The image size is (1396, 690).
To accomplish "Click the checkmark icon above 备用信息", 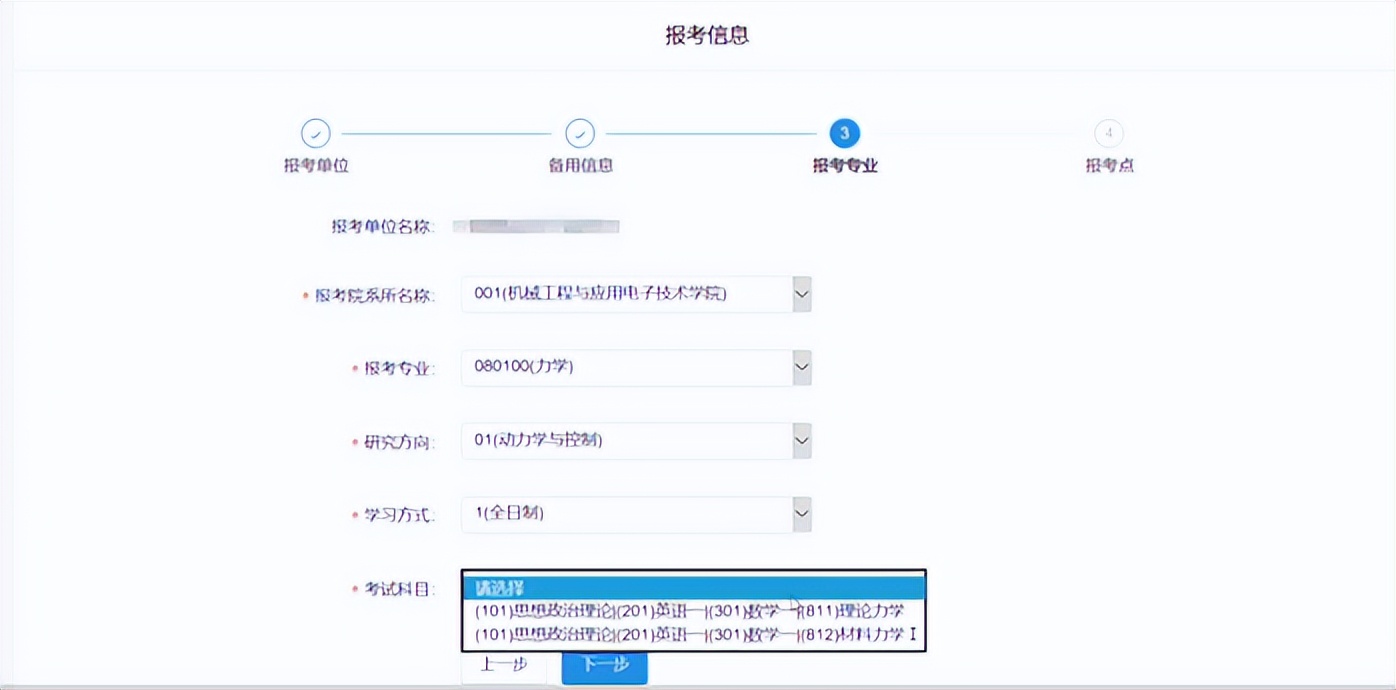I will click(580, 132).
